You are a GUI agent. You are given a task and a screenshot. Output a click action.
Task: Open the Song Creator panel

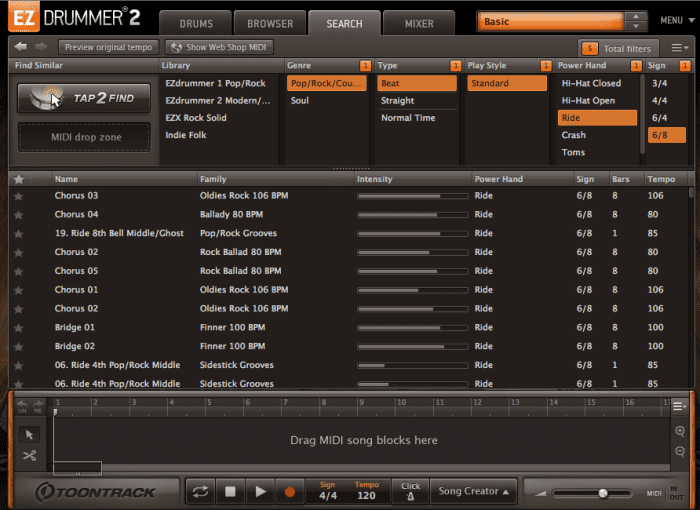coord(474,491)
